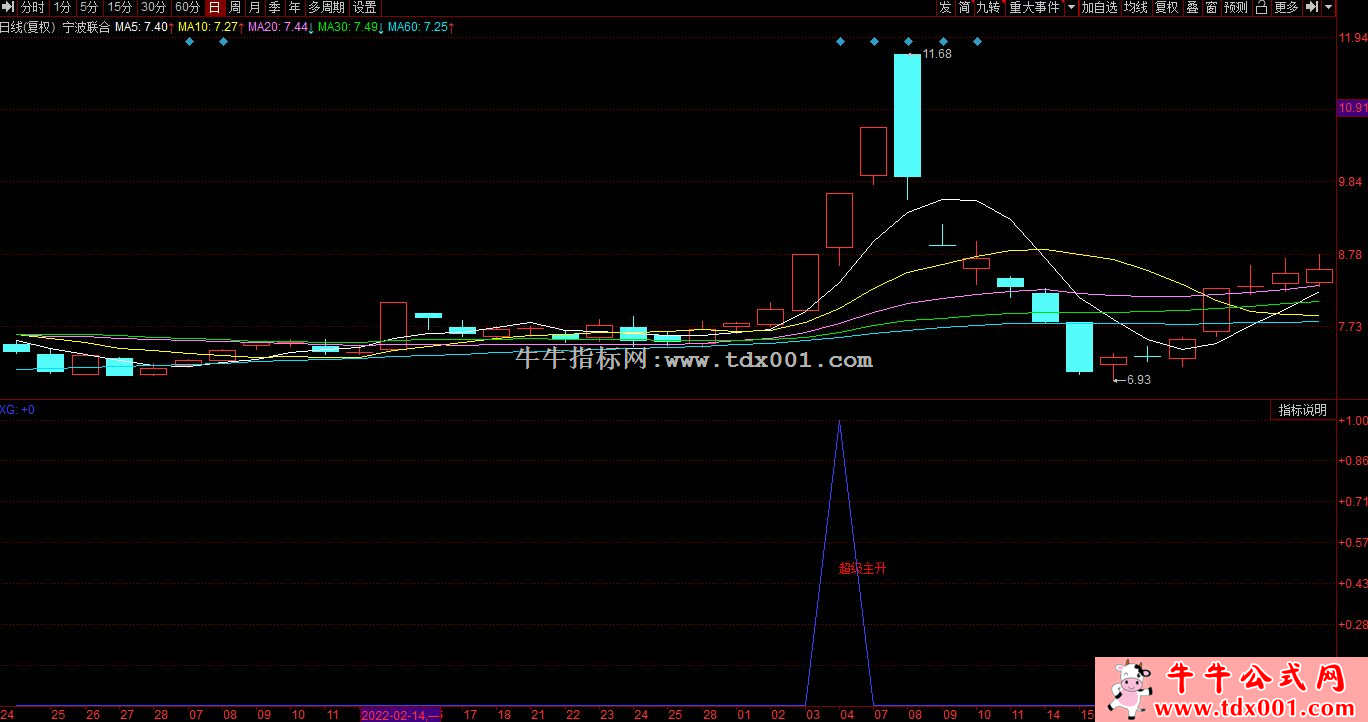Toggle 复权 price adjustment
This screenshot has width=1368, height=722.
point(1166,7)
